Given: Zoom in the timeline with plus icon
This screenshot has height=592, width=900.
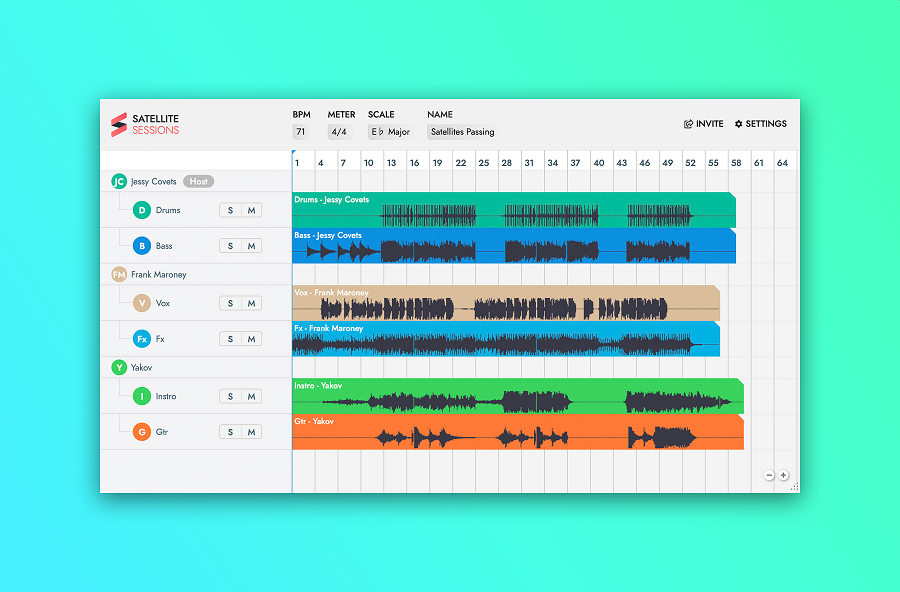Looking at the screenshot, I should (x=783, y=476).
